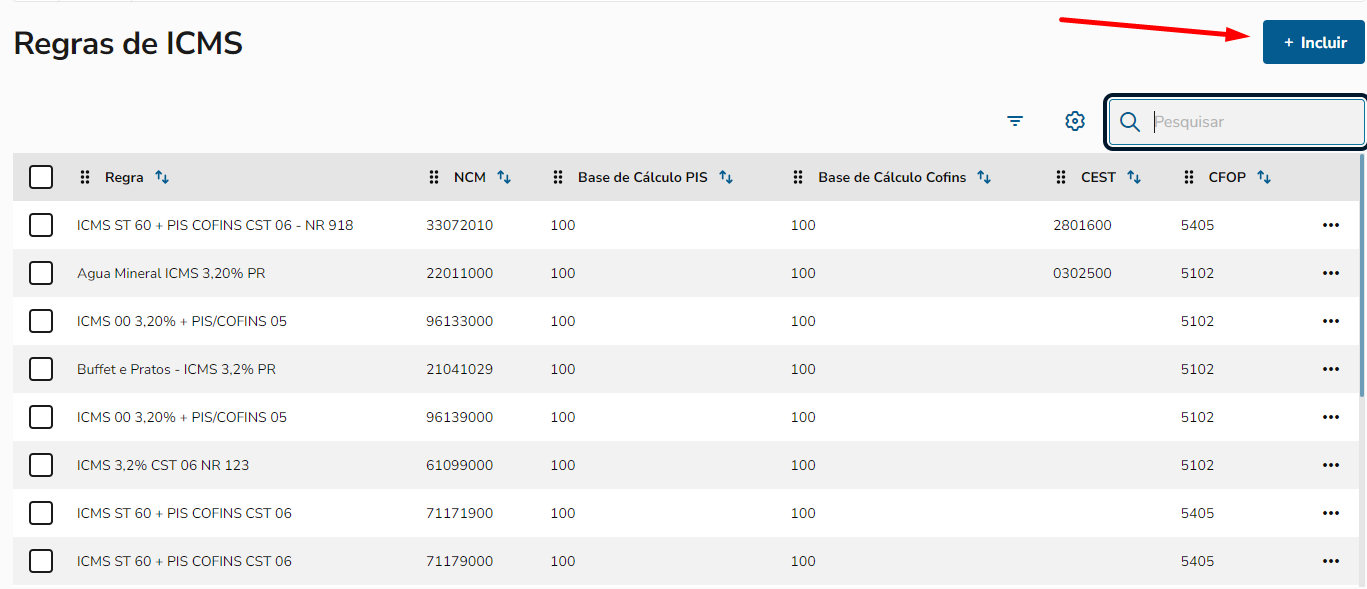
Task: Open table settings gear icon
Action: 1075,121
